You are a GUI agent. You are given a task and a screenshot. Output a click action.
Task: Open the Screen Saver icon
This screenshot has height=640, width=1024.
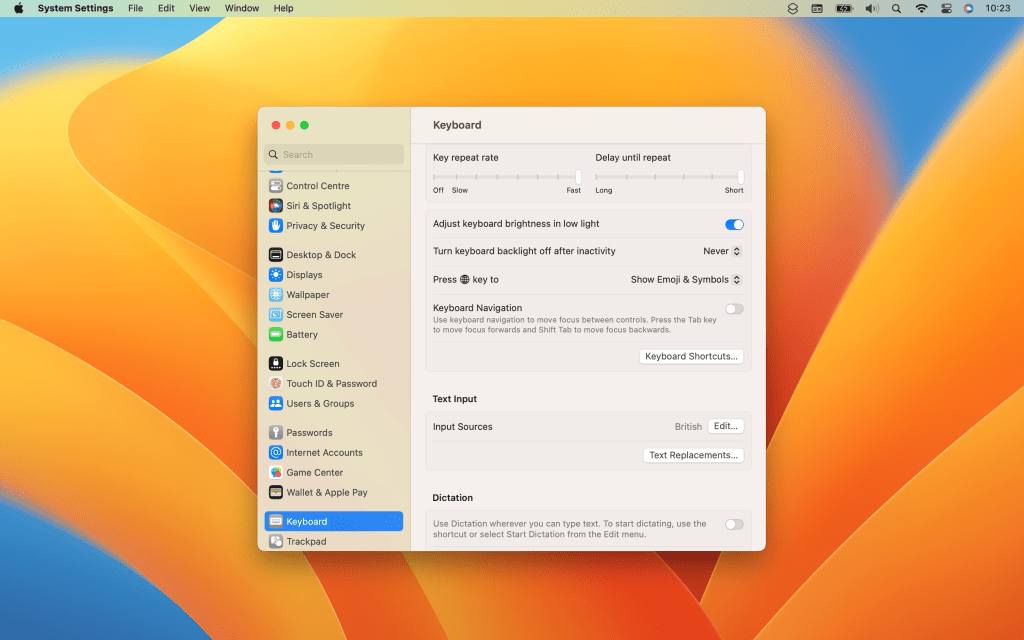276,315
